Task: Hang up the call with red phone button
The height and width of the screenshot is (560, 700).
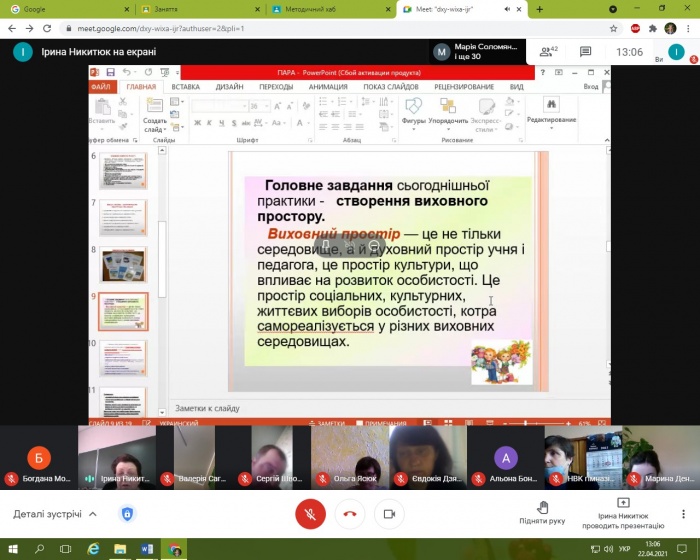Action: (x=350, y=514)
